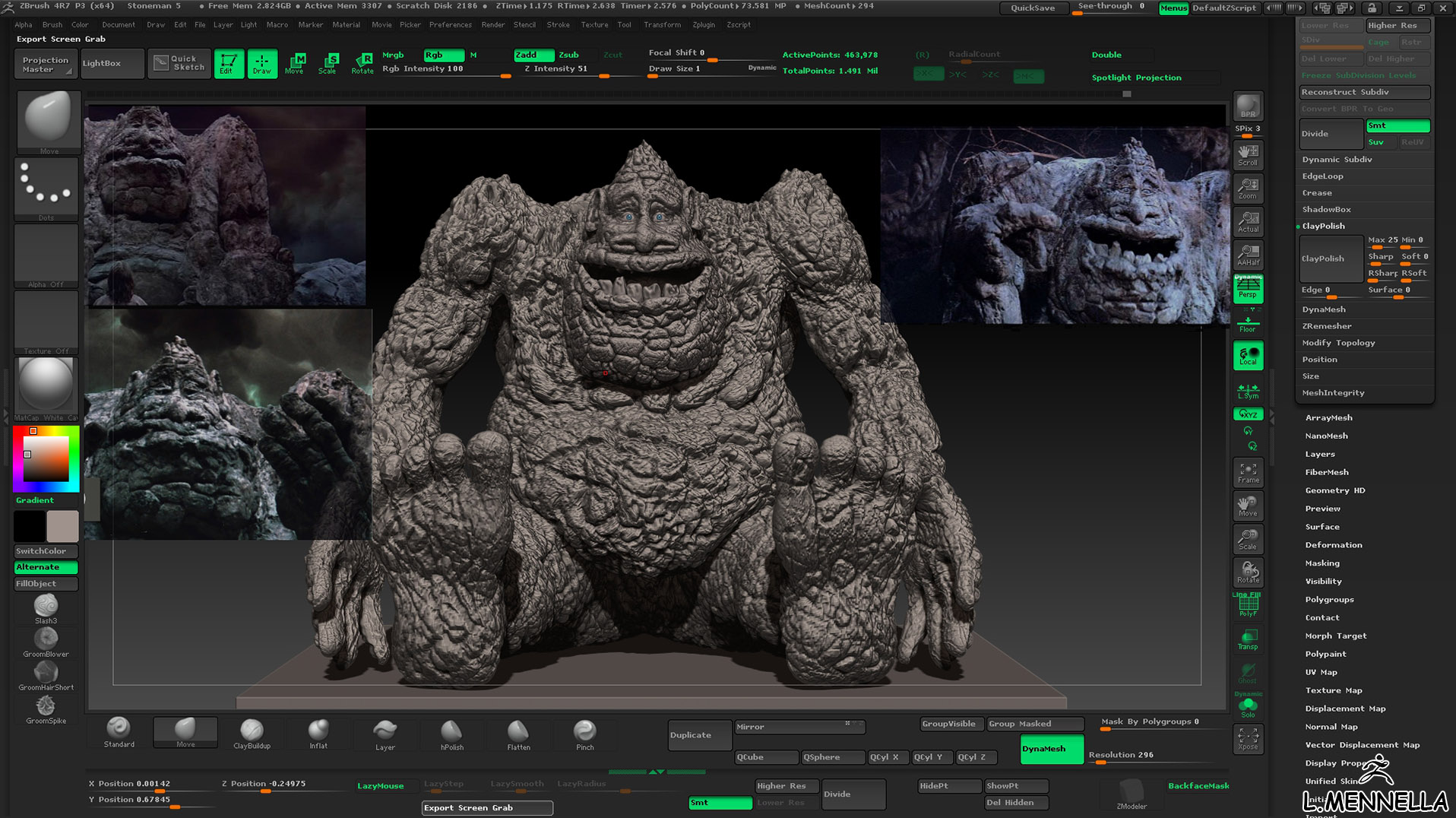Toggle Rgb paint mode
The image size is (1456, 818).
[x=444, y=55]
